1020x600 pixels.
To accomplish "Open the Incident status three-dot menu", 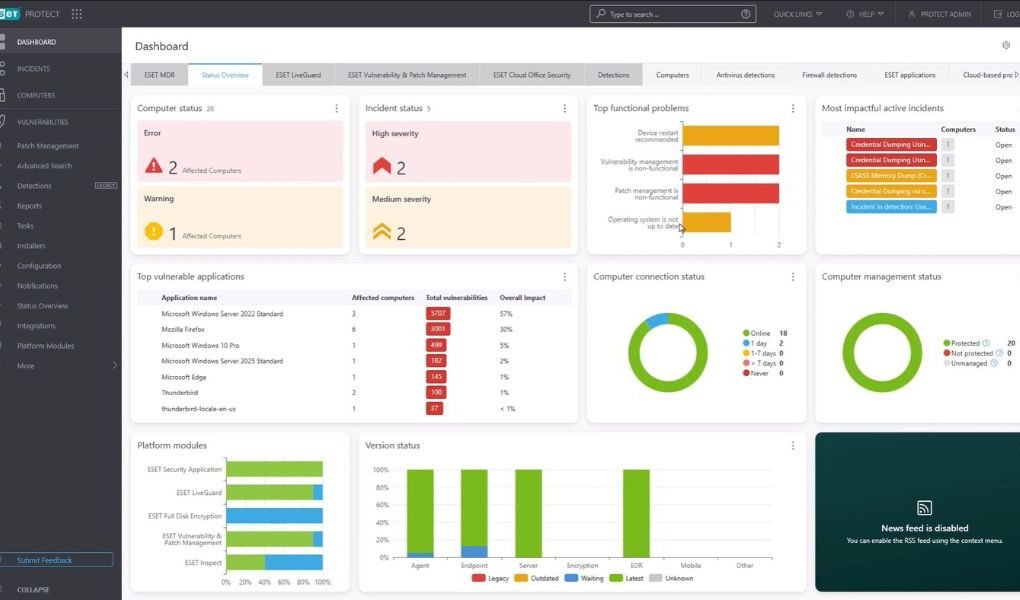I will [x=565, y=108].
